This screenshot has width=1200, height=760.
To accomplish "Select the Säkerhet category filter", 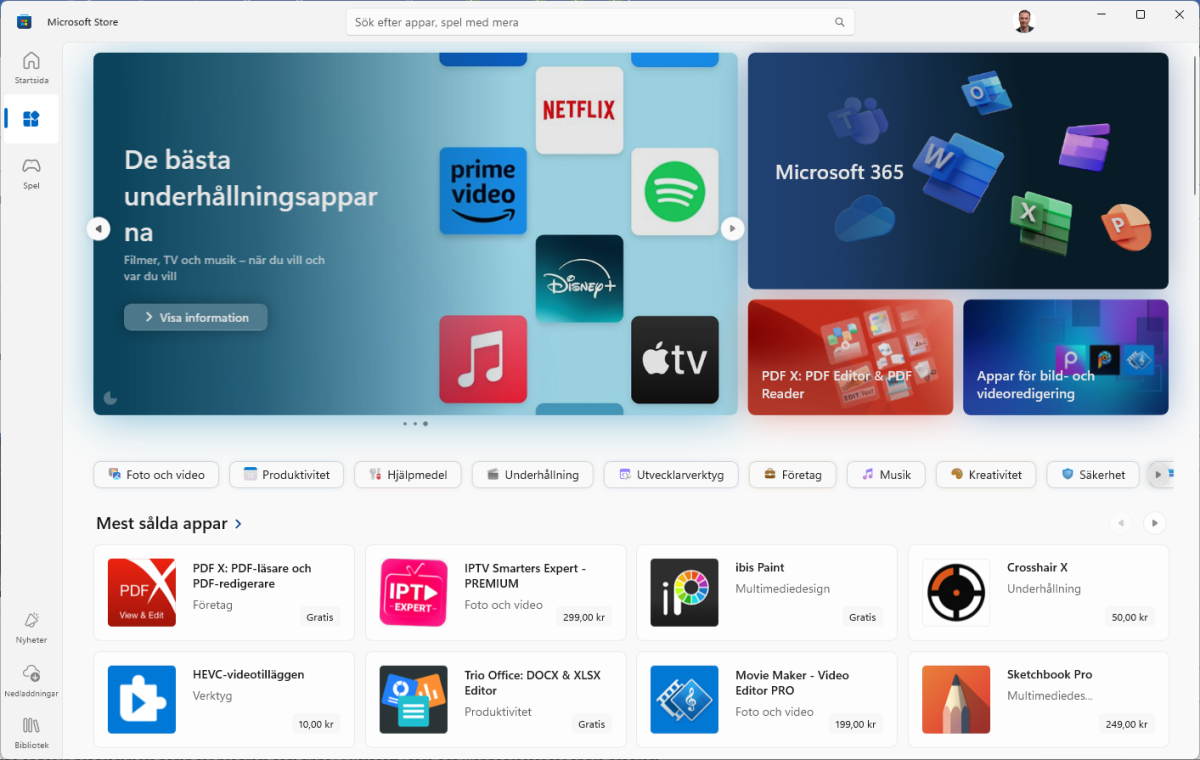I will (1092, 474).
